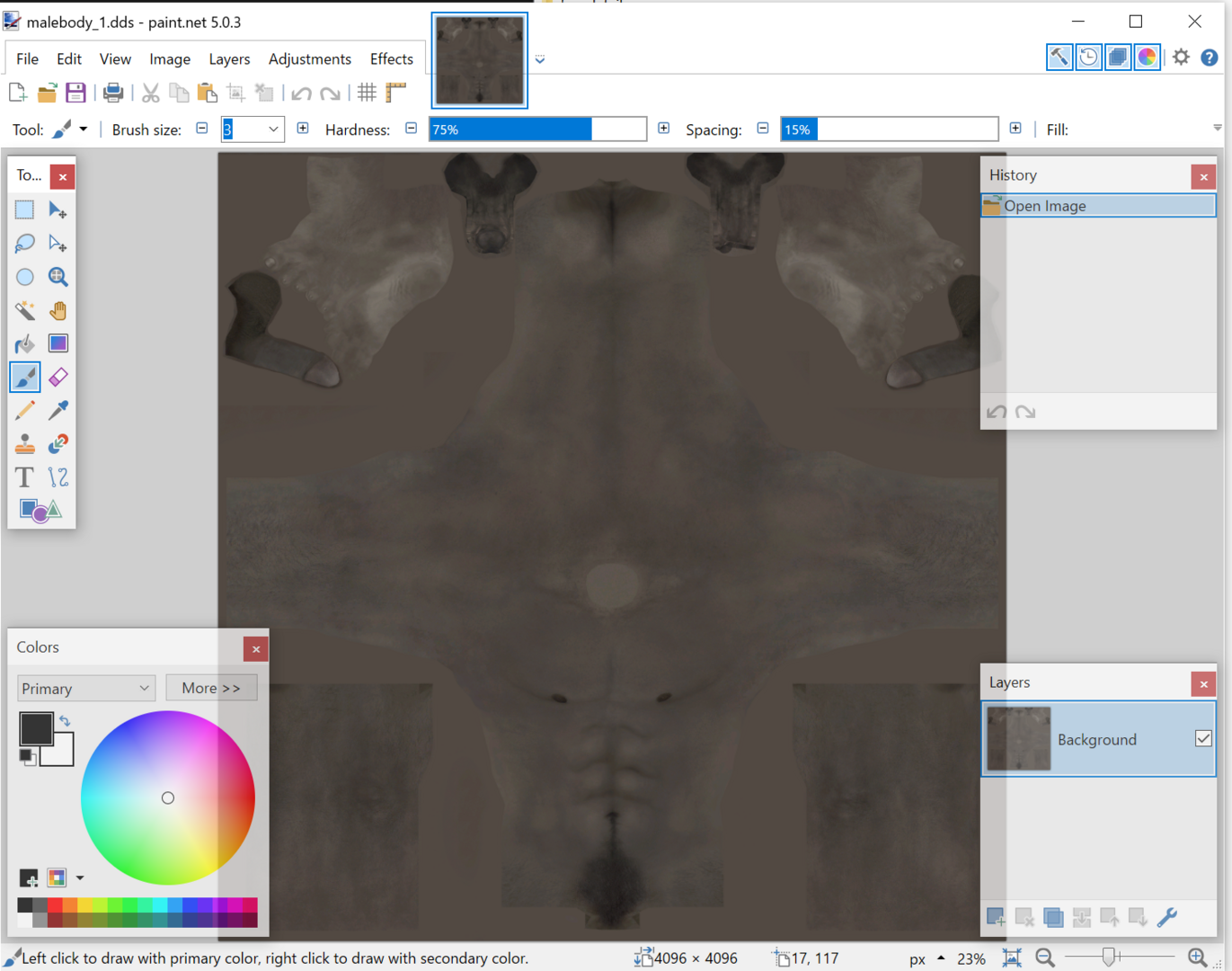Screen dimensions: 1232x971
Task: Click the Open folder icon
Action: point(47,92)
